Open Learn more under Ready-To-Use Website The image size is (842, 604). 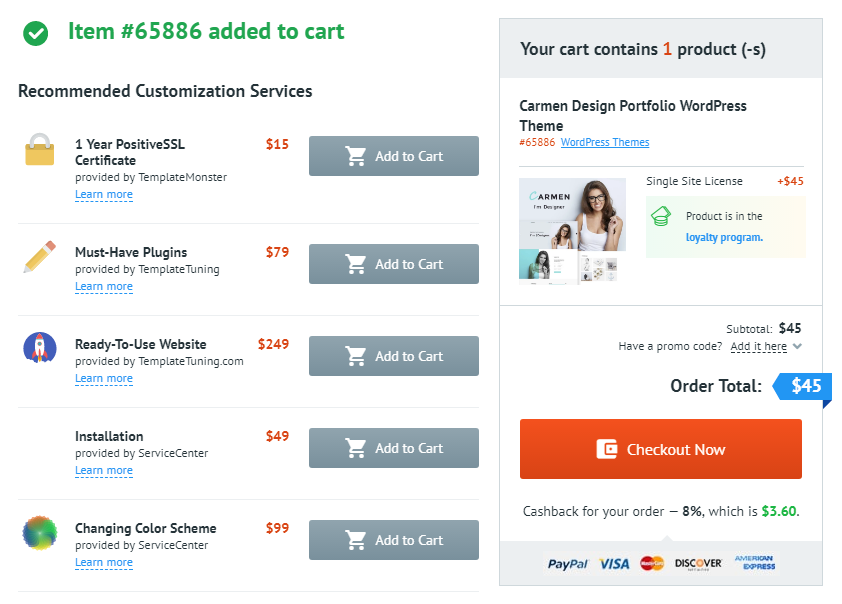coord(104,379)
